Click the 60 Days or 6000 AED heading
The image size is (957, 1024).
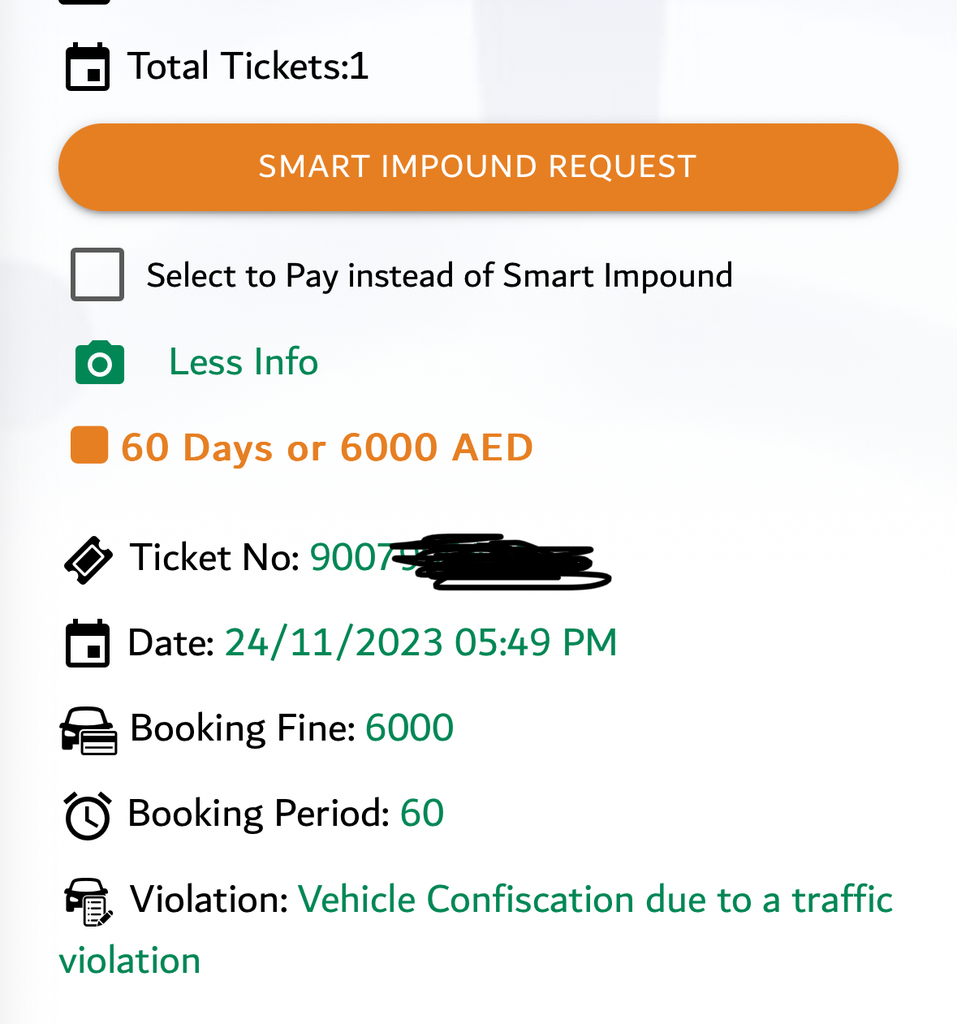tap(327, 448)
